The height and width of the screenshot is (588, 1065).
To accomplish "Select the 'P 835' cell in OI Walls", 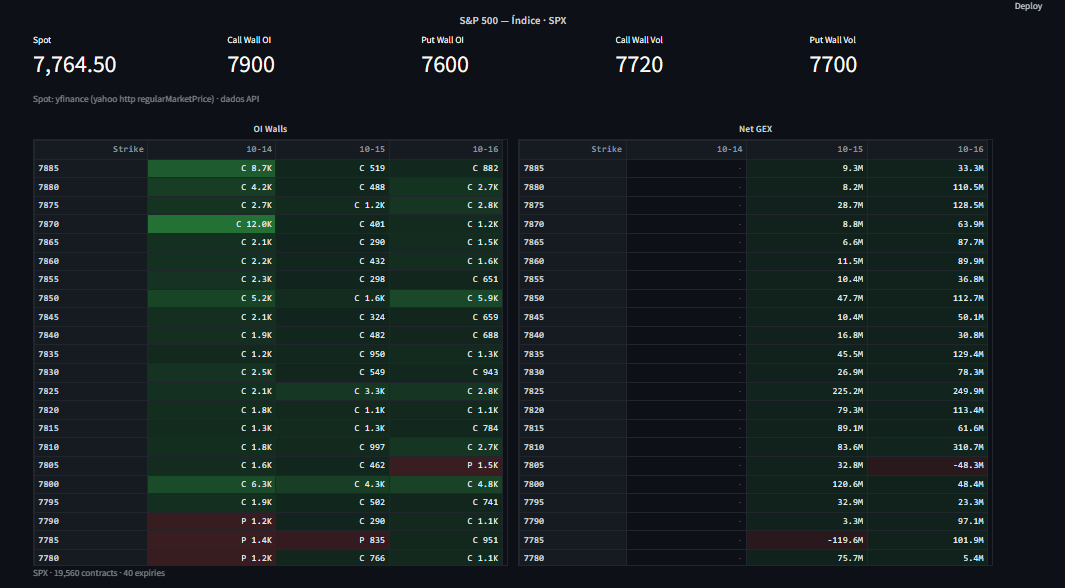I will pos(332,540).
